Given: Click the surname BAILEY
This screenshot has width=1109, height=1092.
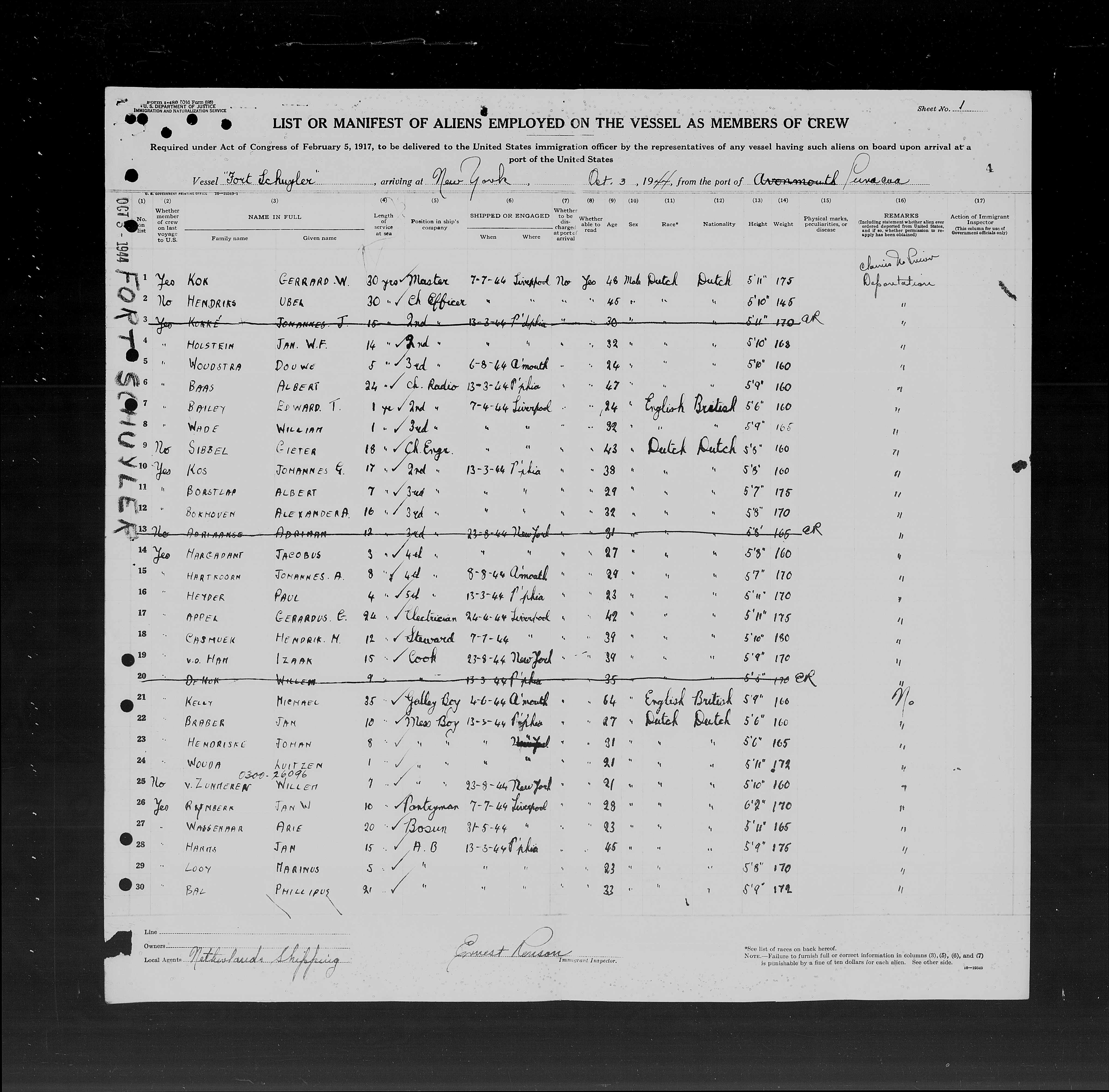Looking at the screenshot, I should pyautogui.click(x=206, y=408).
